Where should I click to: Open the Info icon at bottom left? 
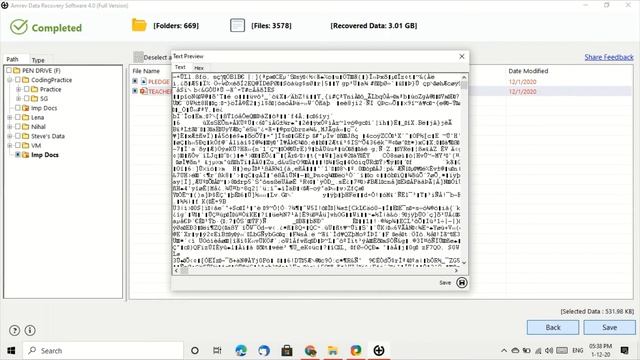pyautogui.click(x=30, y=330)
